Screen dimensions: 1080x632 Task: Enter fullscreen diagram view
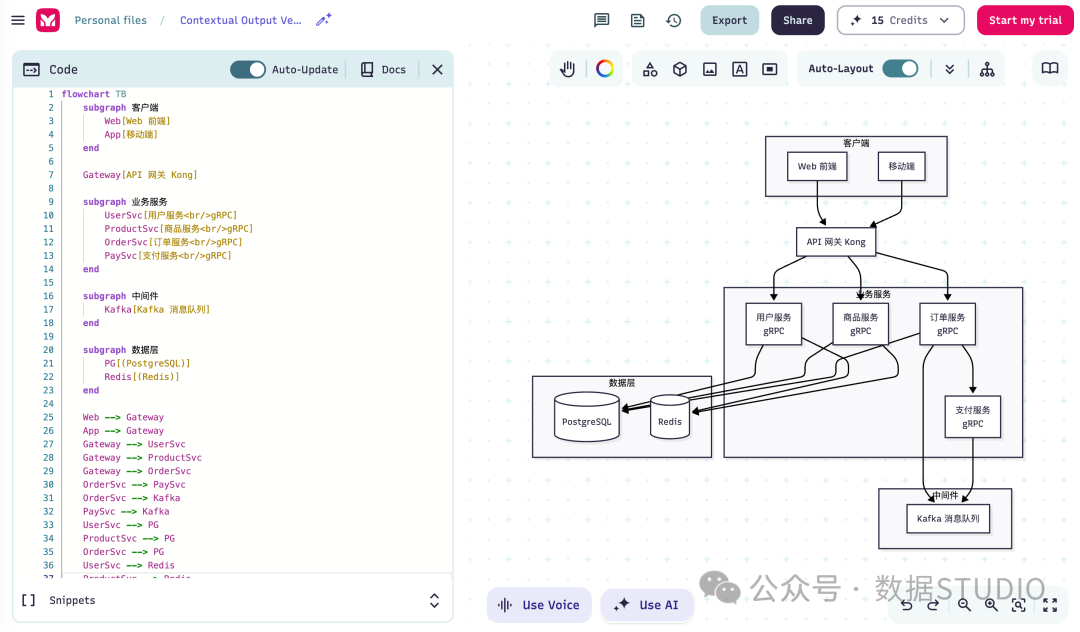coord(1050,605)
